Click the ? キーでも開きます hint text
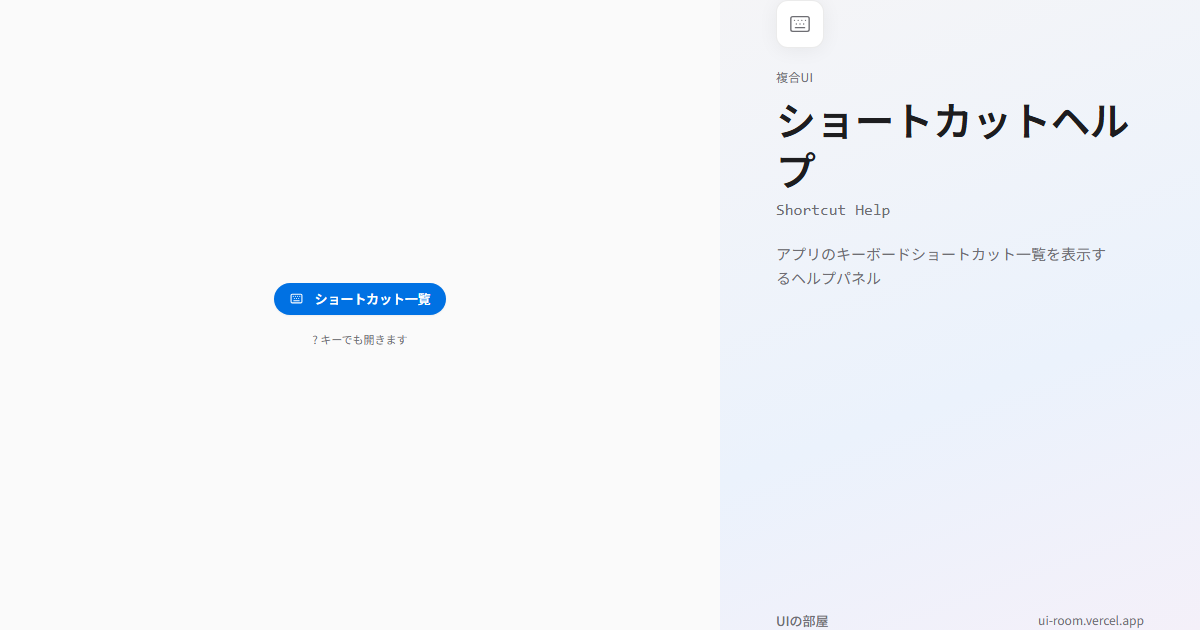The height and width of the screenshot is (630, 1200). 360,340
